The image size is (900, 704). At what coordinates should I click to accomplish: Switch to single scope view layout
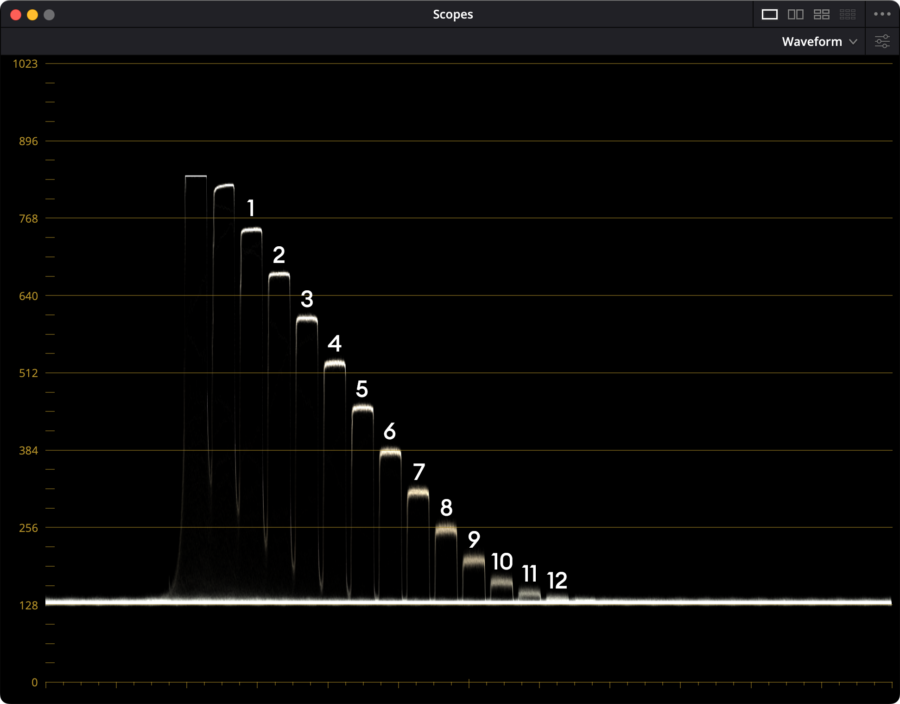coord(769,14)
